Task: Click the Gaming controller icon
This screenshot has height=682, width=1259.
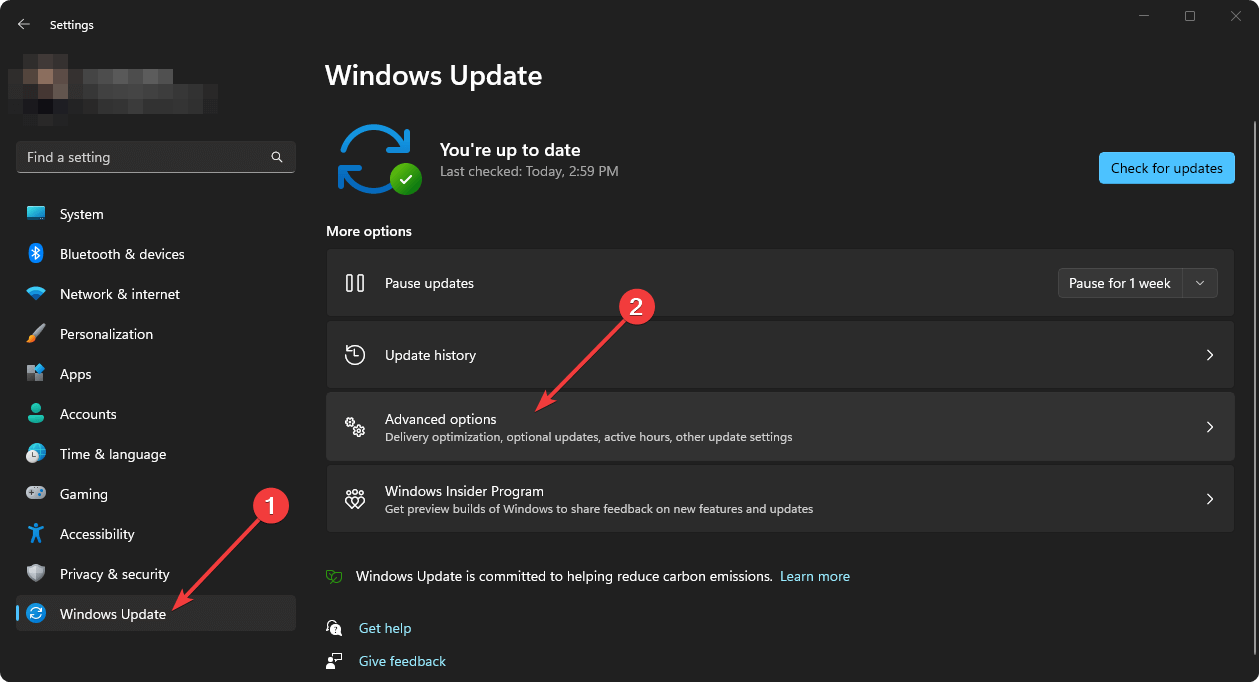Action: pyautogui.click(x=36, y=494)
